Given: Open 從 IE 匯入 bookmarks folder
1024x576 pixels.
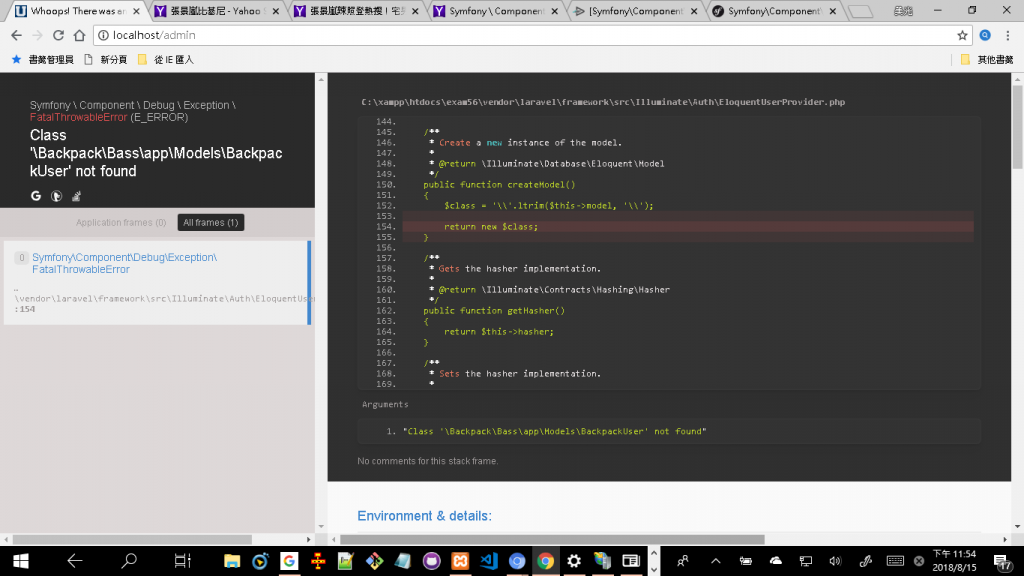Looking at the screenshot, I should tap(166, 59).
